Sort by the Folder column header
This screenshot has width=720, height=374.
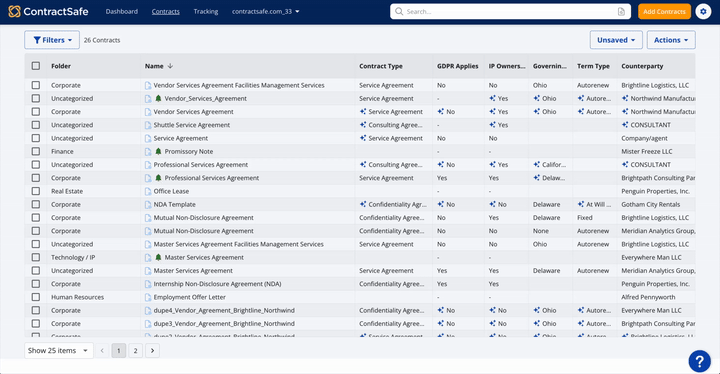tap(61, 66)
